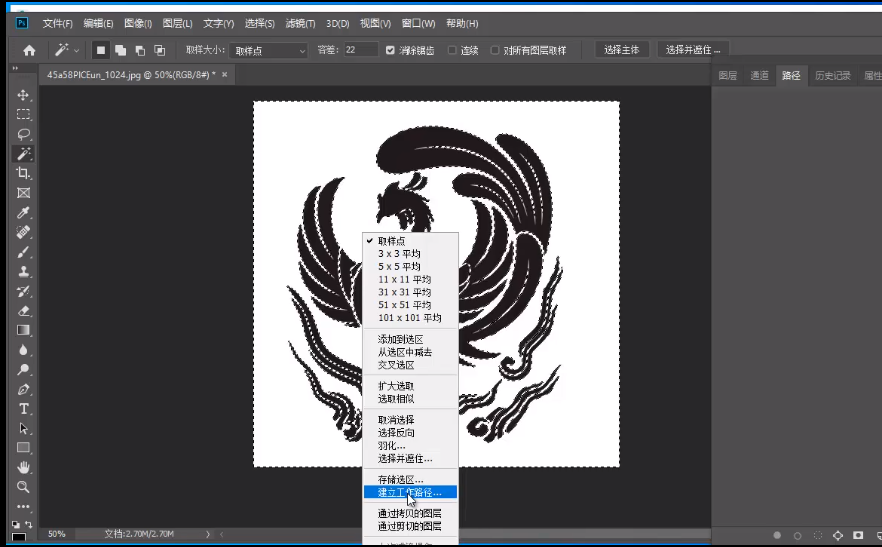This screenshot has width=882, height=547.
Task: Choose New Selection mode button
Action: click(x=101, y=50)
